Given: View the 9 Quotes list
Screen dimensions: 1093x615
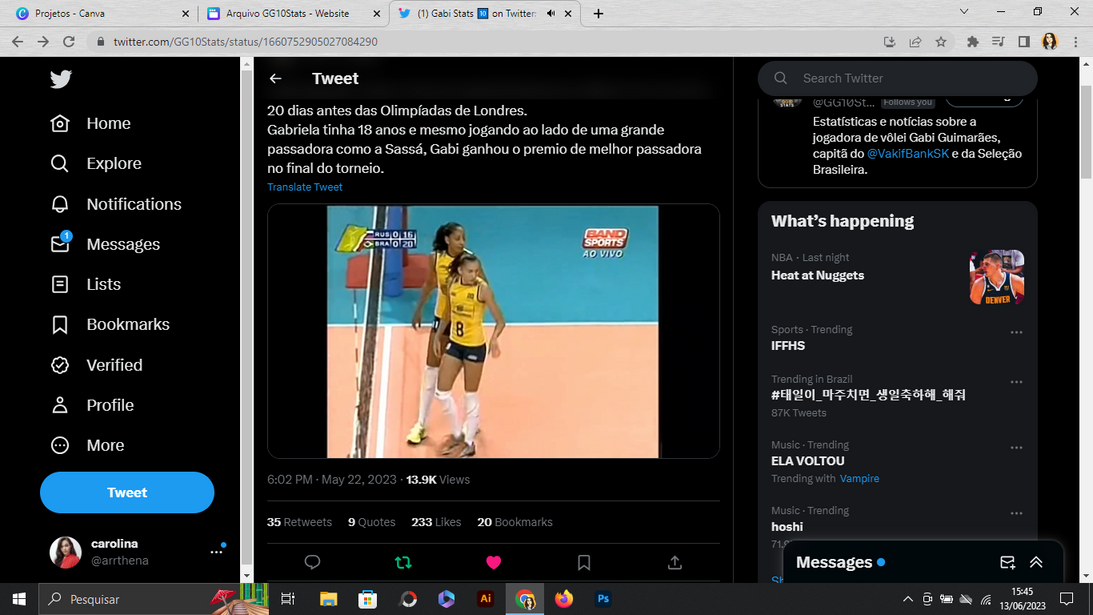Looking at the screenshot, I should coord(372,522).
